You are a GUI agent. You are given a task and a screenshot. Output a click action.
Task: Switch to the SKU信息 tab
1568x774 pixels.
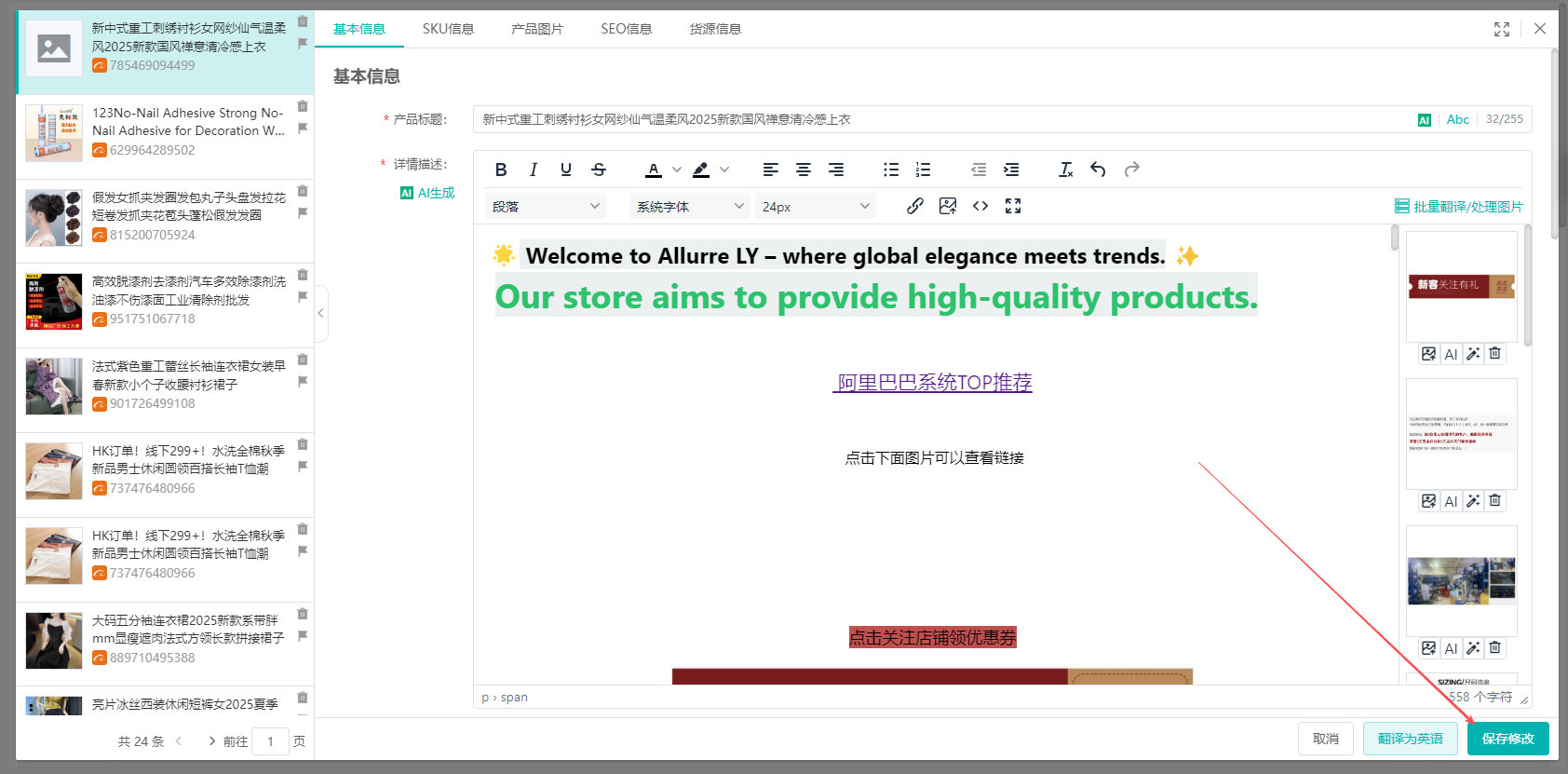[448, 29]
